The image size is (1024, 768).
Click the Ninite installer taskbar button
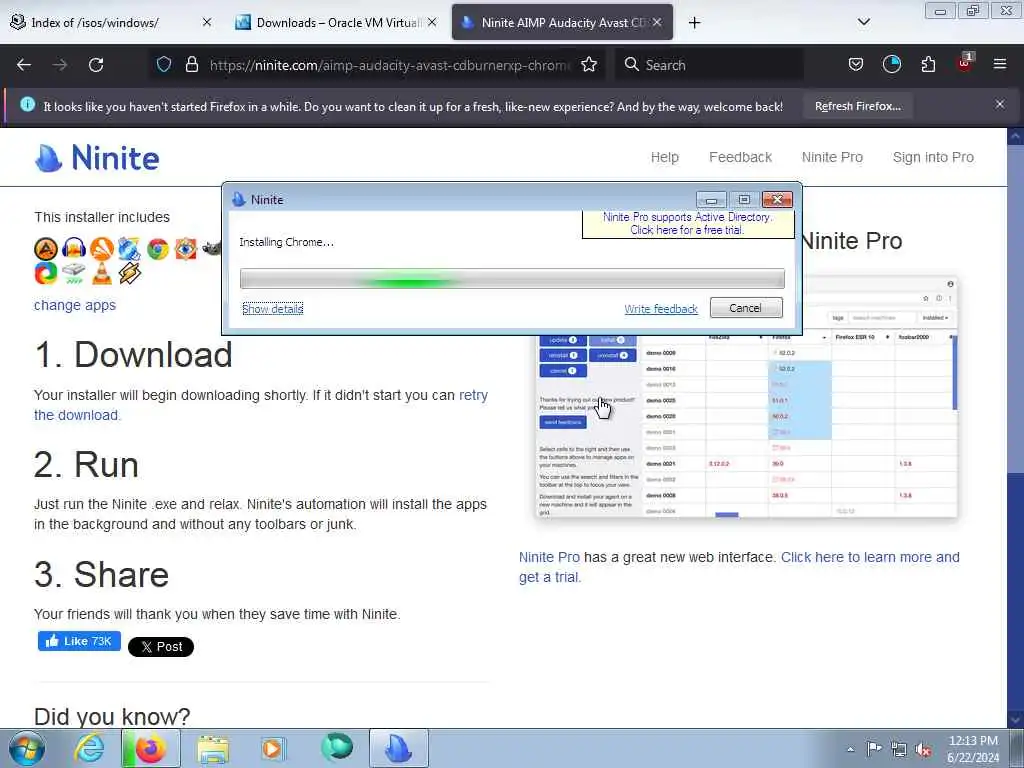pyautogui.click(x=398, y=748)
